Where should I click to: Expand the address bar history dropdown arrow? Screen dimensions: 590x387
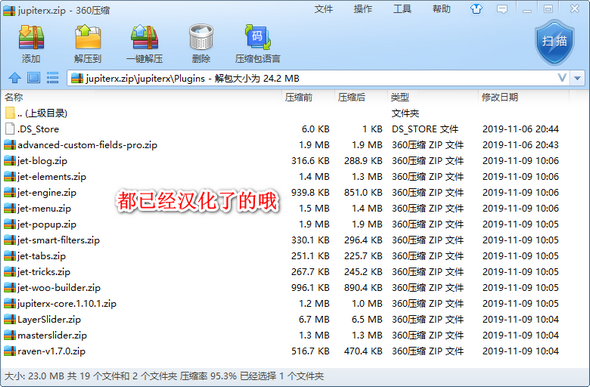[577, 78]
